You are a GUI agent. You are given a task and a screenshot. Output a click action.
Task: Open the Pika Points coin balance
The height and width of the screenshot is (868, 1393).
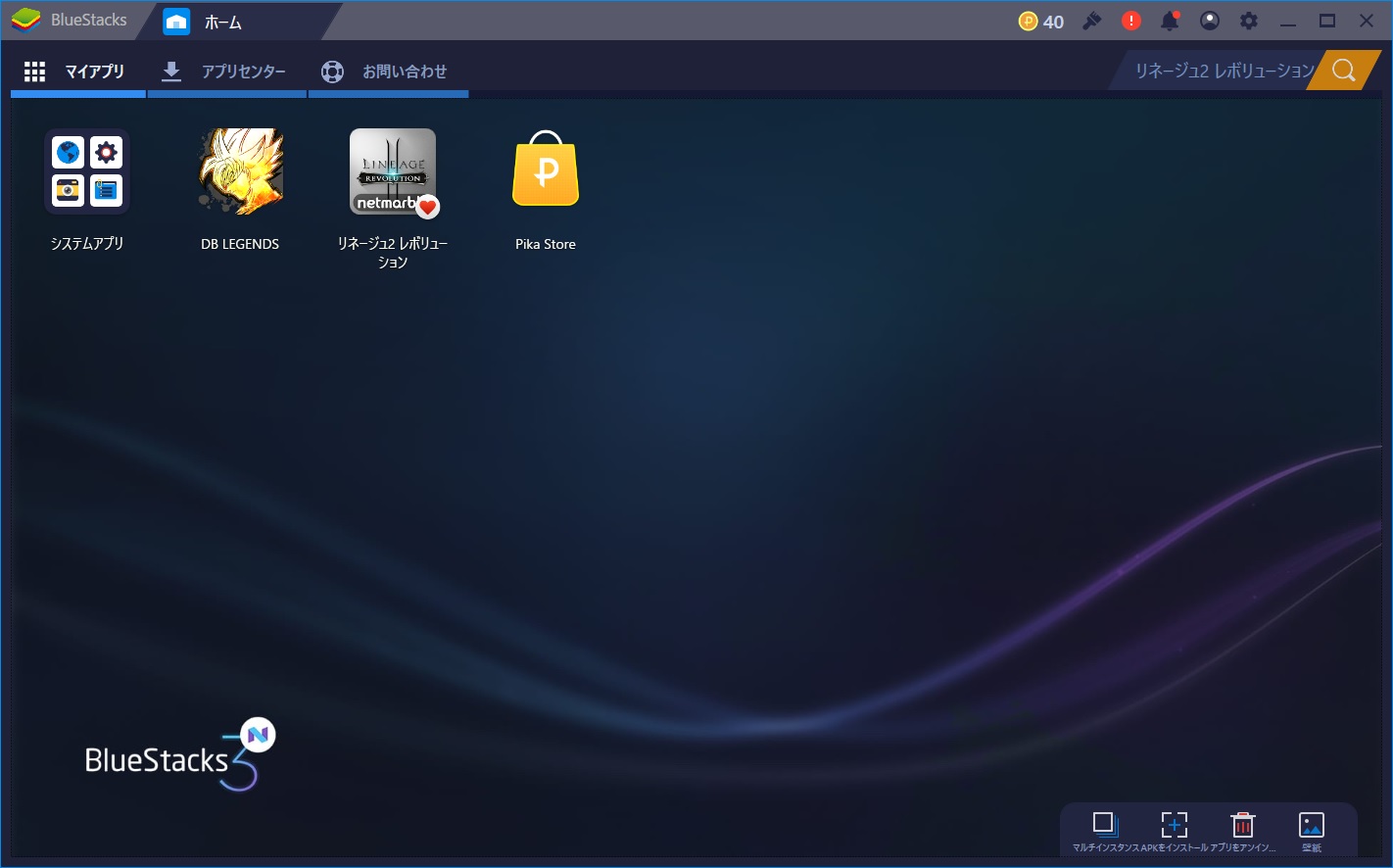[1041, 22]
